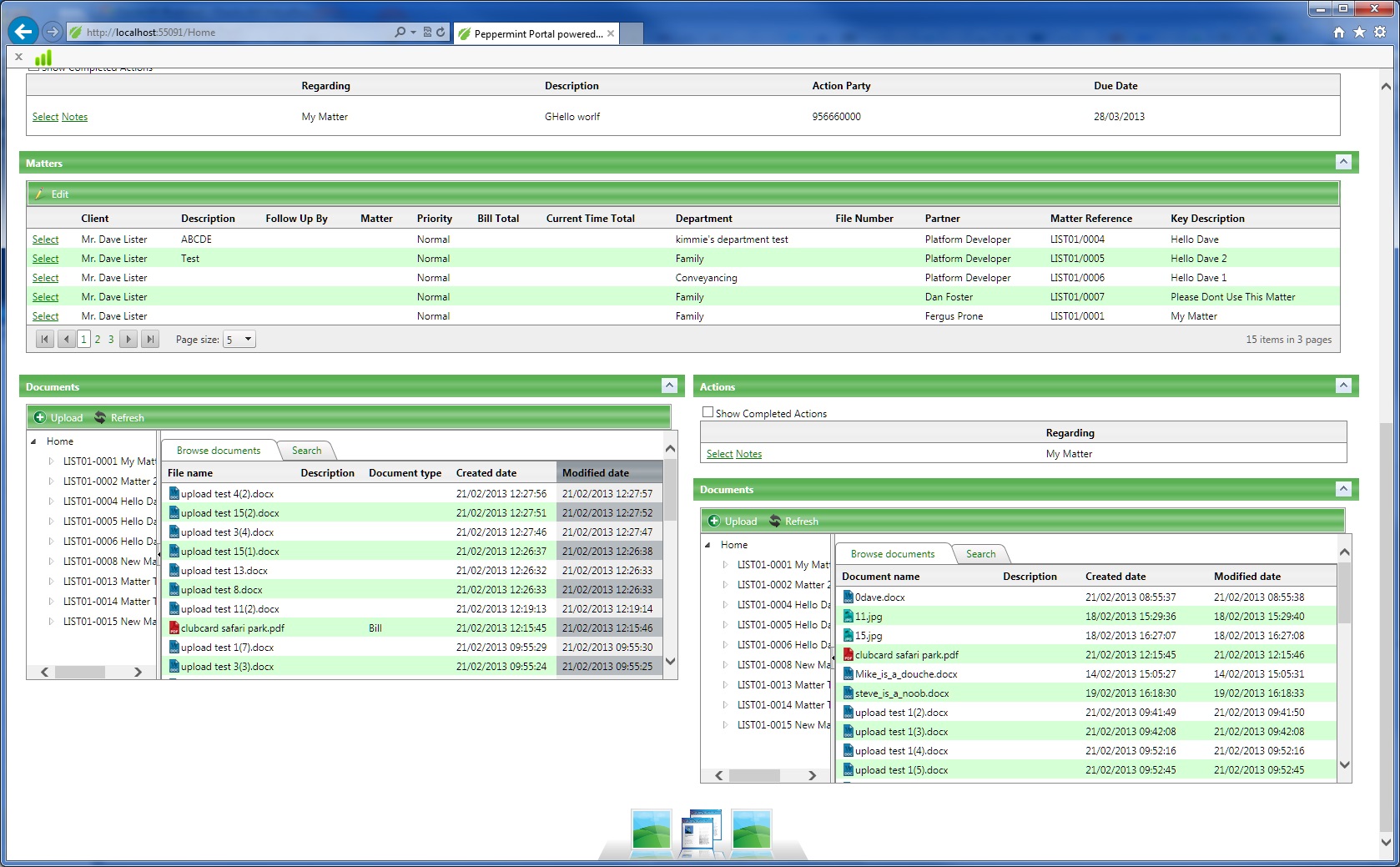Open Browse documents tab above the Document name column

click(893, 554)
